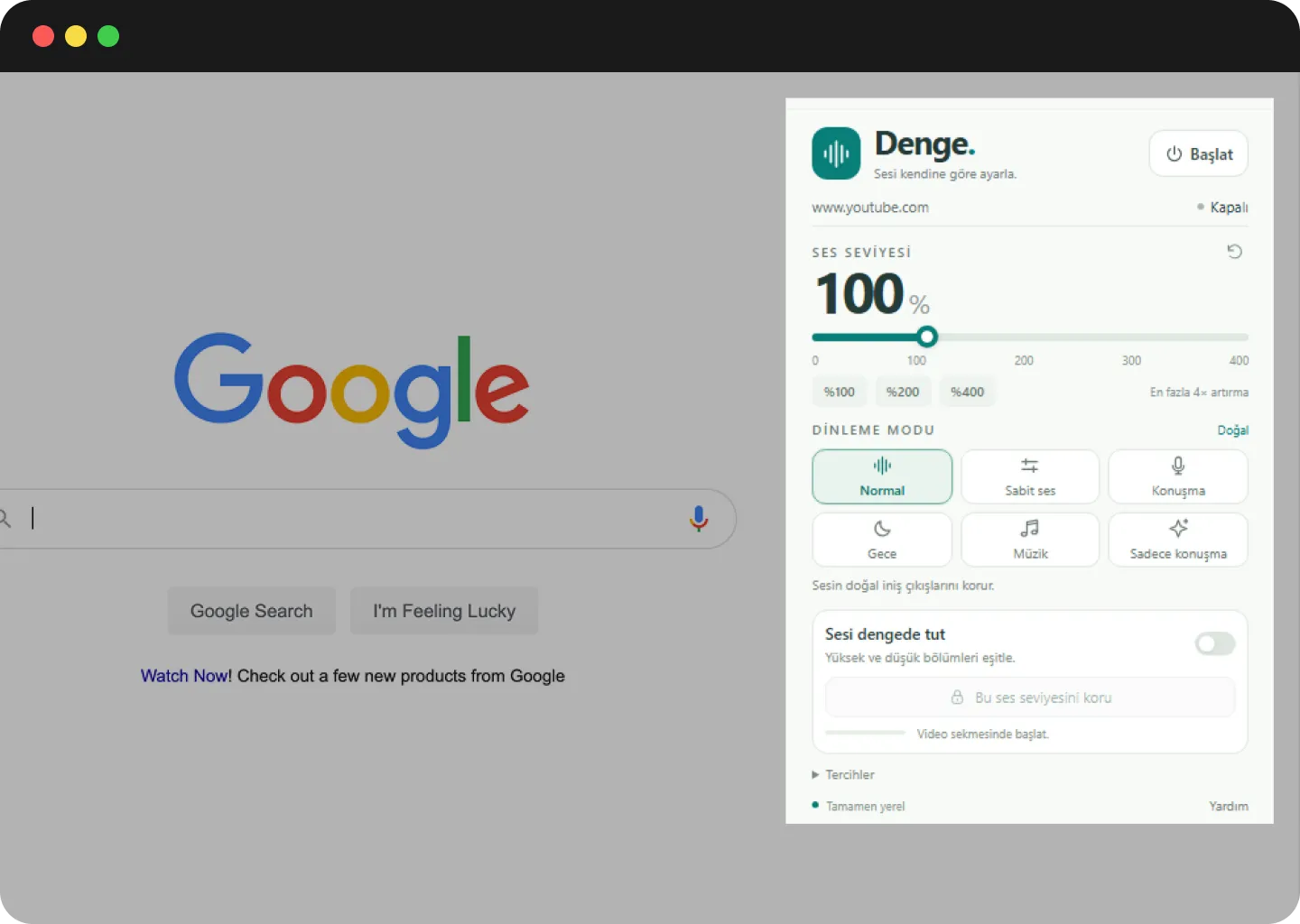Click the 'Sesin doğal iniş çıkışlarını korur.' description
Viewport: 1300px width, 924px height.
click(x=903, y=586)
